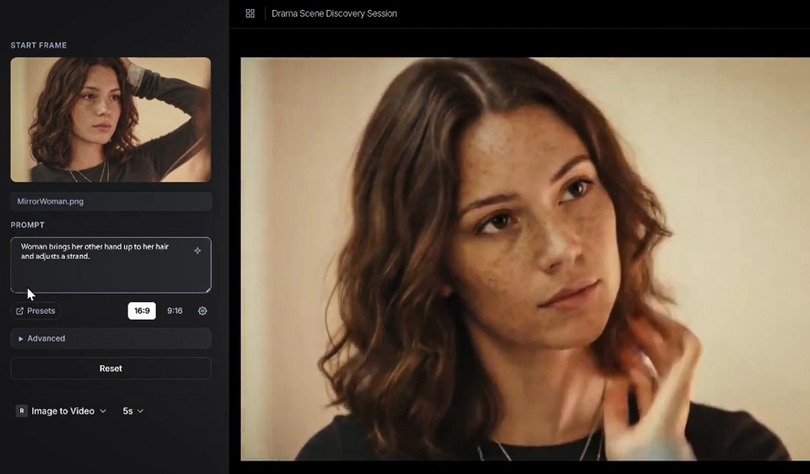Open the Image to Video mode dropdown
Image resolution: width=810 pixels, height=474 pixels.
coord(68,411)
